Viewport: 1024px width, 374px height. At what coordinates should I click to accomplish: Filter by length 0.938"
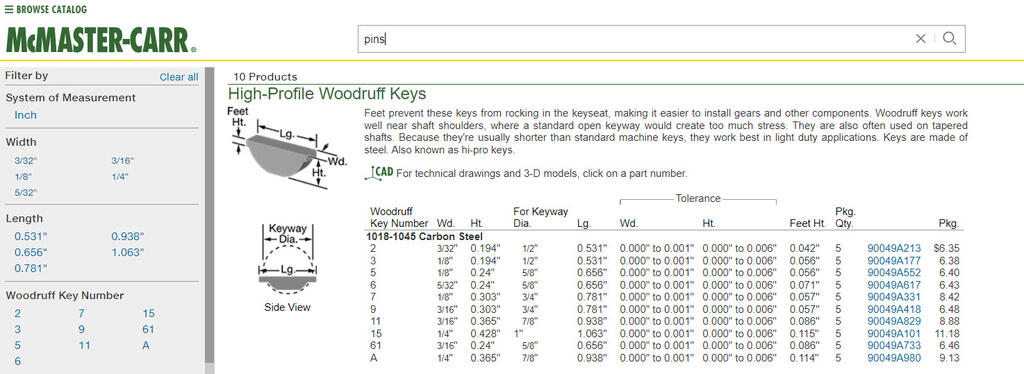click(x=128, y=236)
